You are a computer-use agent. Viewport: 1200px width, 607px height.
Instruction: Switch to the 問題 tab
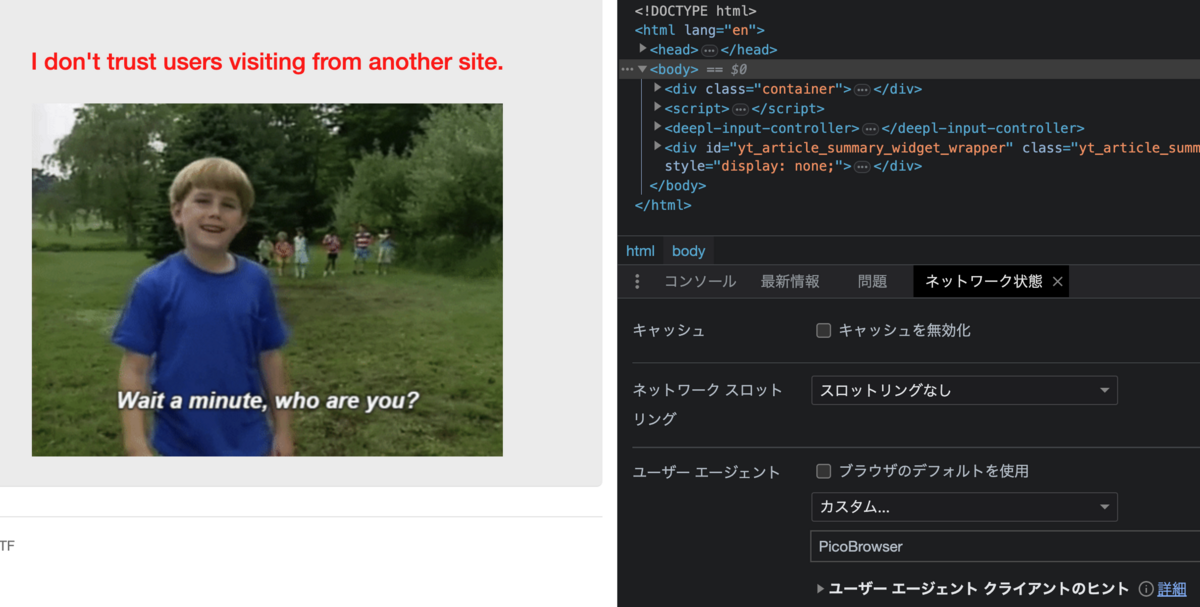pyautogui.click(x=872, y=282)
